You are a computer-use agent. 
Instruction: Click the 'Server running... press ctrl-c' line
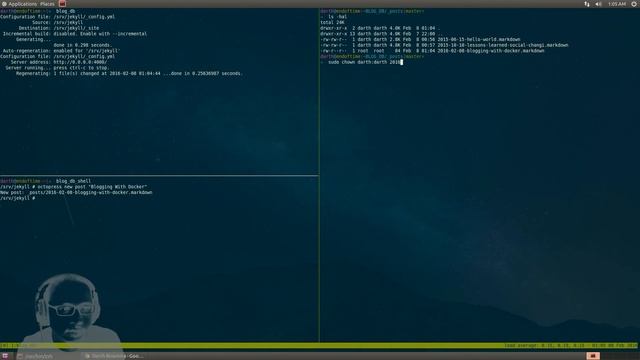tap(57, 68)
